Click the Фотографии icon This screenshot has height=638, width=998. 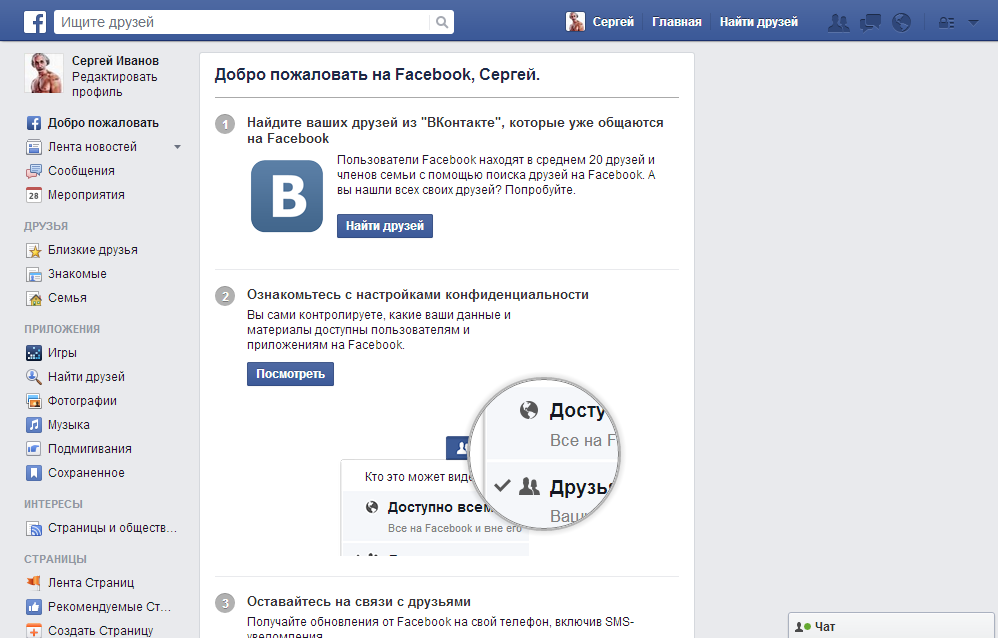[x=34, y=401]
